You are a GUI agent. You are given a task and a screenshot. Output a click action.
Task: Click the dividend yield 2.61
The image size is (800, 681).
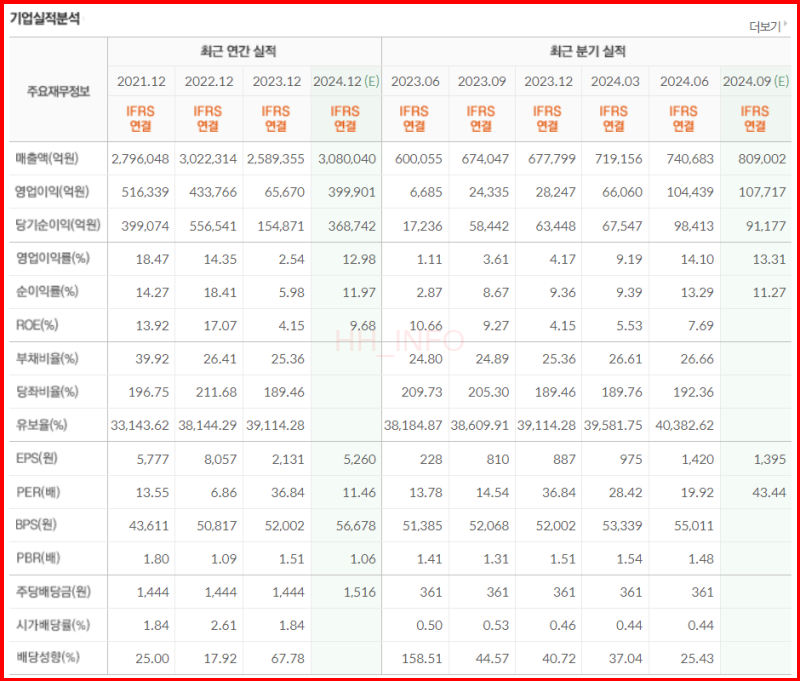224,625
